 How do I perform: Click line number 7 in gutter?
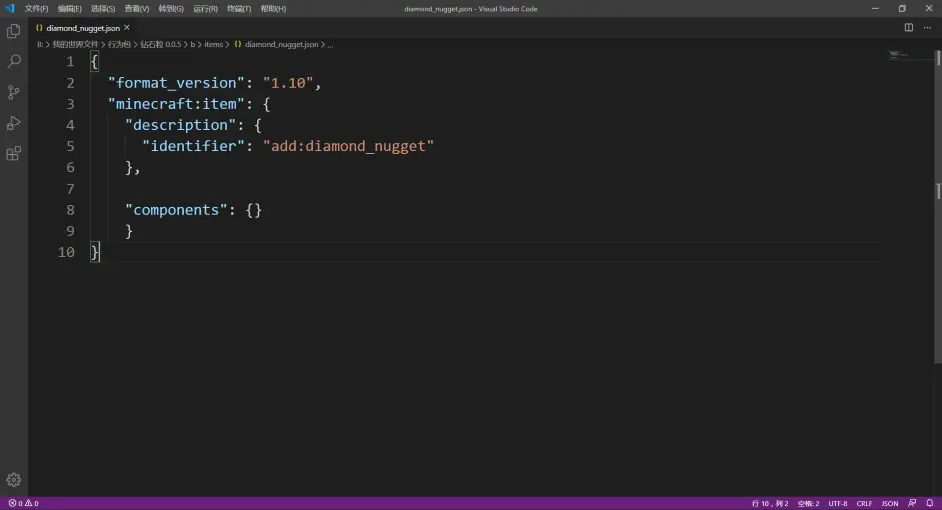(70, 189)
